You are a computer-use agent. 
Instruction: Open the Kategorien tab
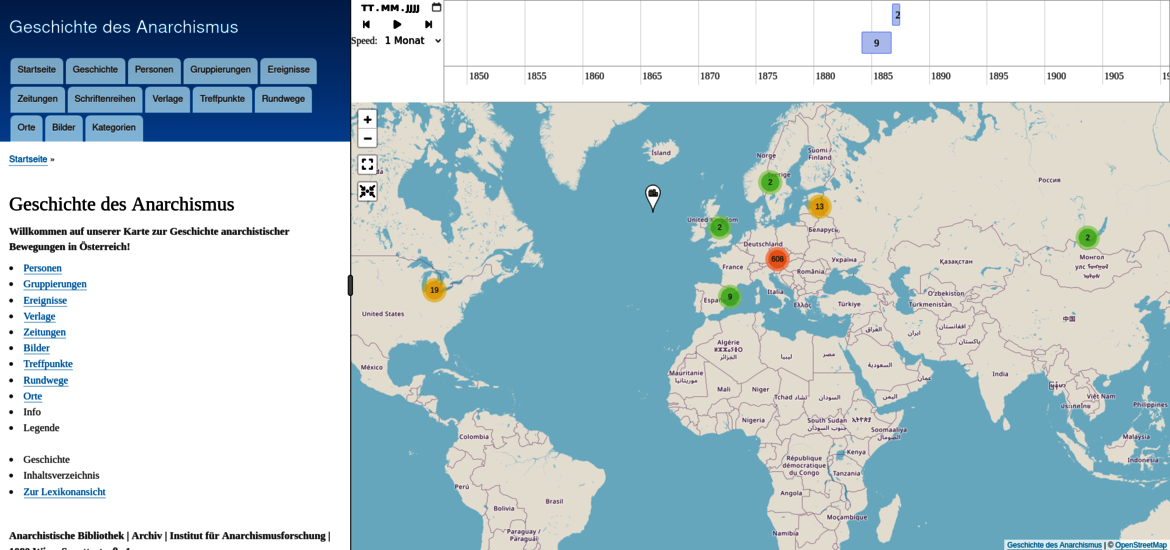114,128
